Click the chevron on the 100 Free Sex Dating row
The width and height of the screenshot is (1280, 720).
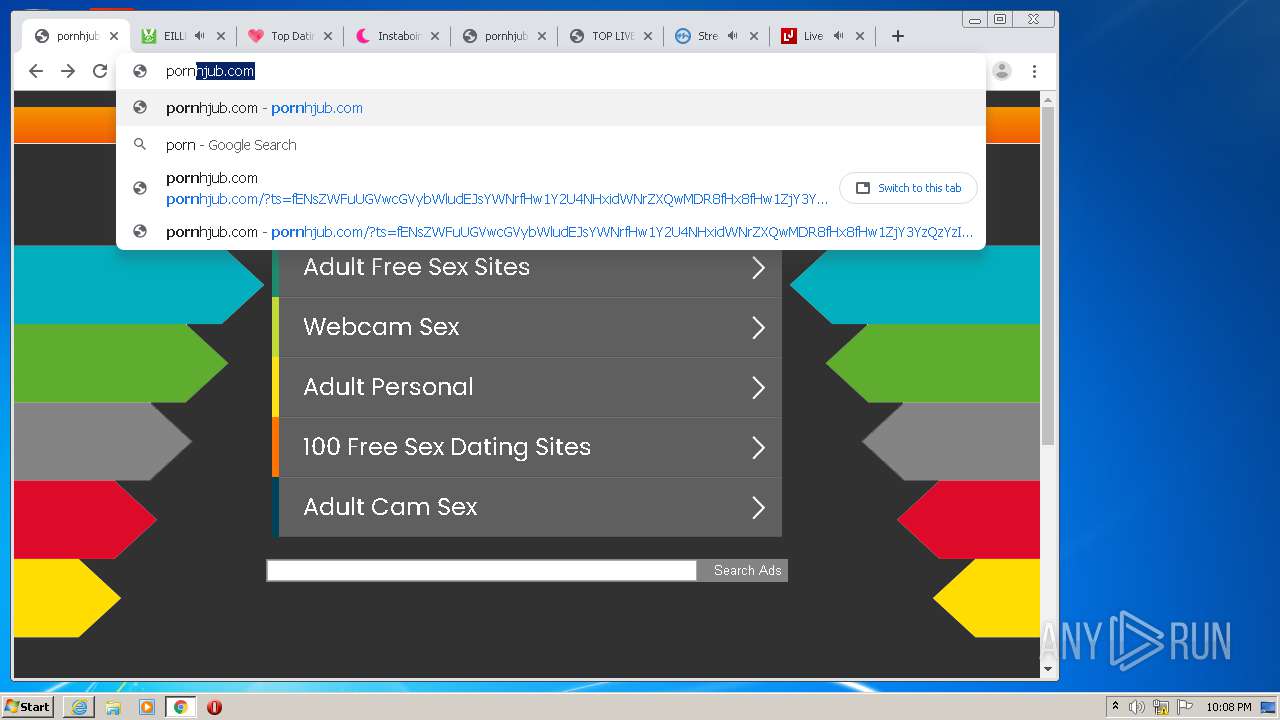(x=758, y=448)
